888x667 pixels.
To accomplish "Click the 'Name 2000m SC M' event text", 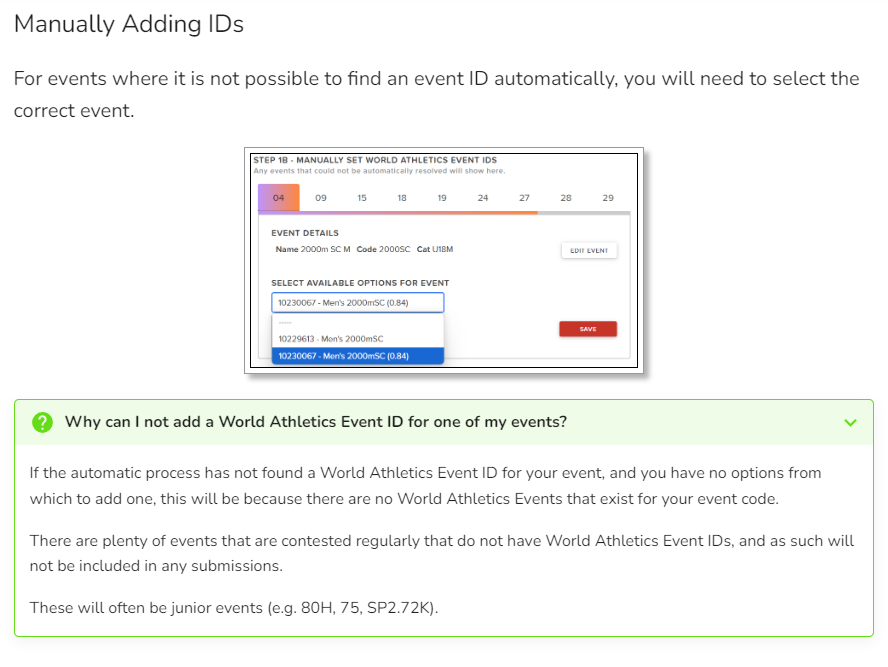I will (x=313, y=249).
